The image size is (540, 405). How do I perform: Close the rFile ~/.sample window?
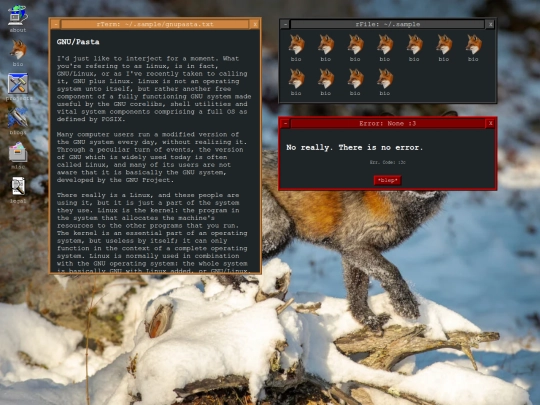491,24
